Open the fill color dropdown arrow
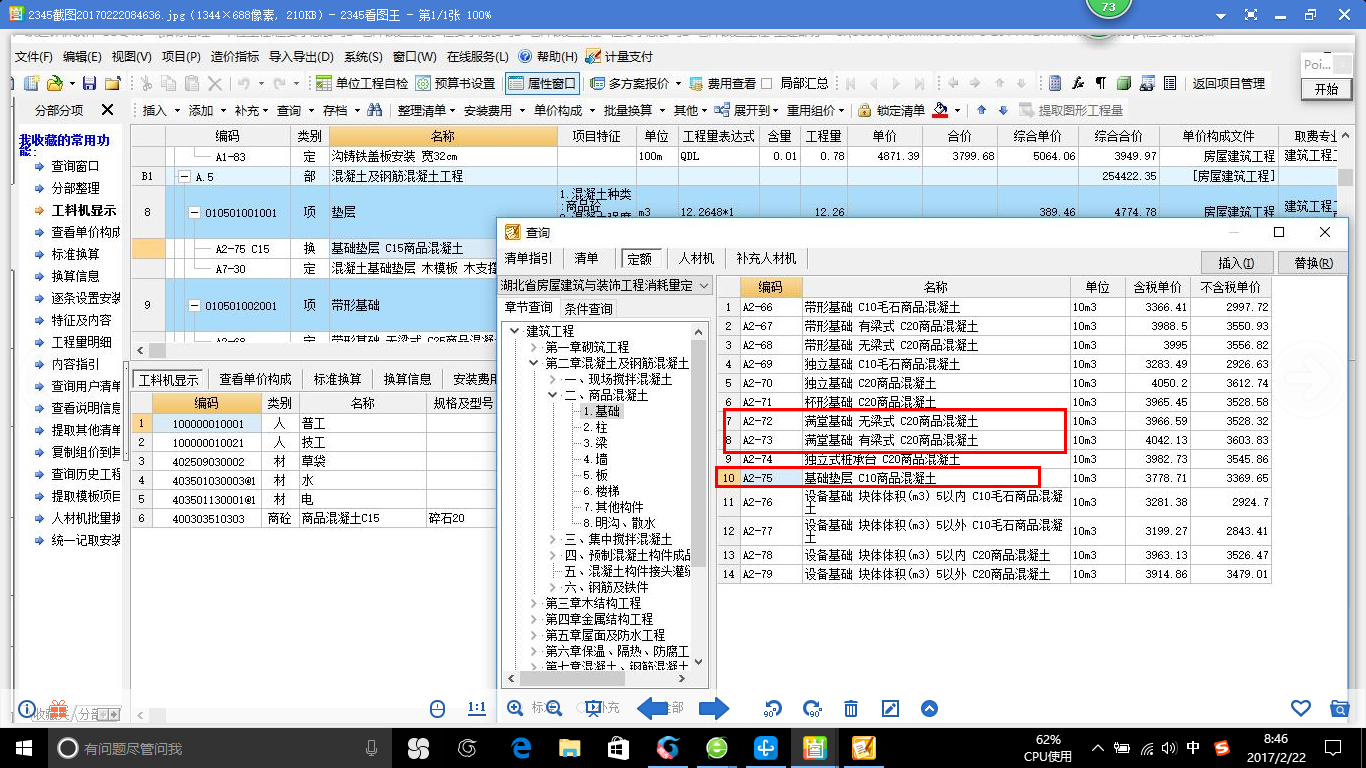The width and height of the screenshot is (1366, 768). coord(957,111)
